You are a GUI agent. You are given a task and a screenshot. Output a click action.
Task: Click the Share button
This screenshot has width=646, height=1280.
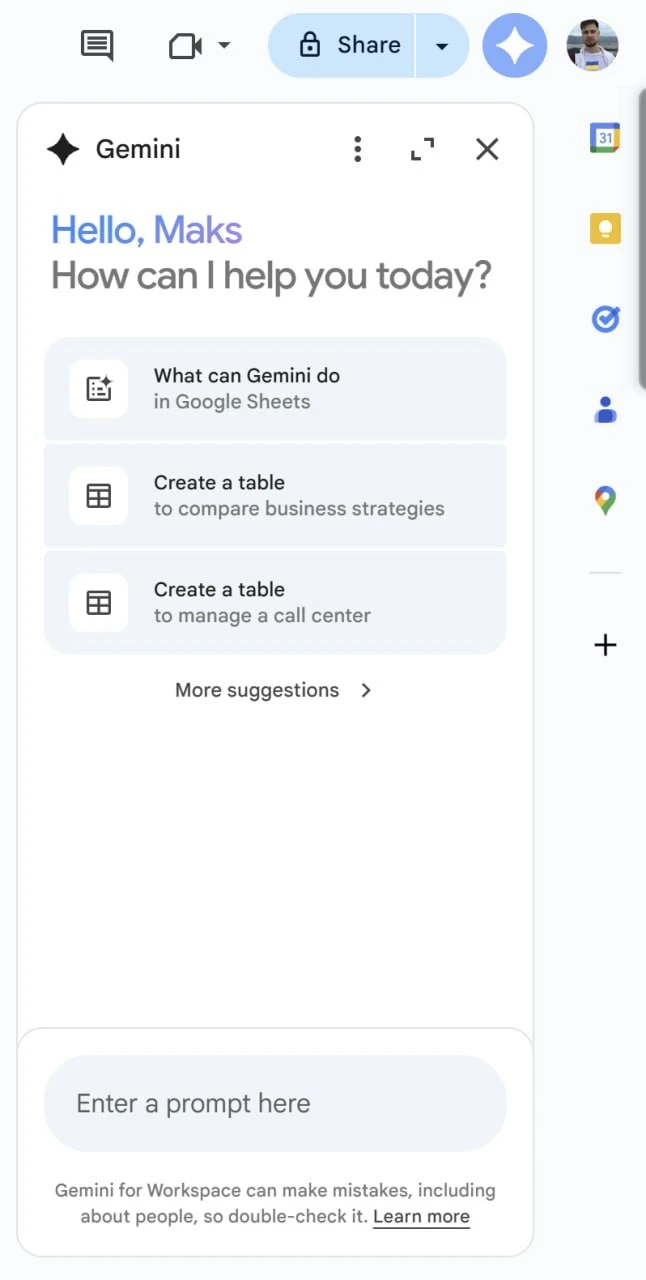(342, 45)
